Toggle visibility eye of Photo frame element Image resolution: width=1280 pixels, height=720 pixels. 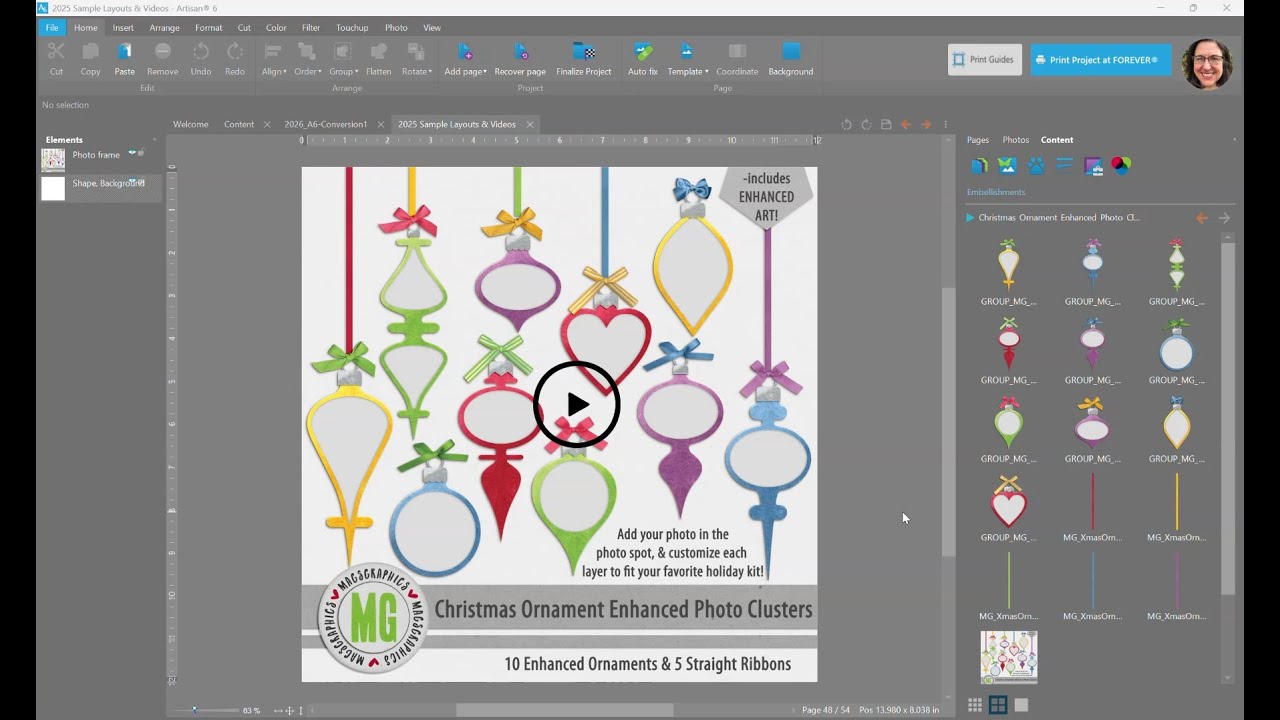(132, 153)
